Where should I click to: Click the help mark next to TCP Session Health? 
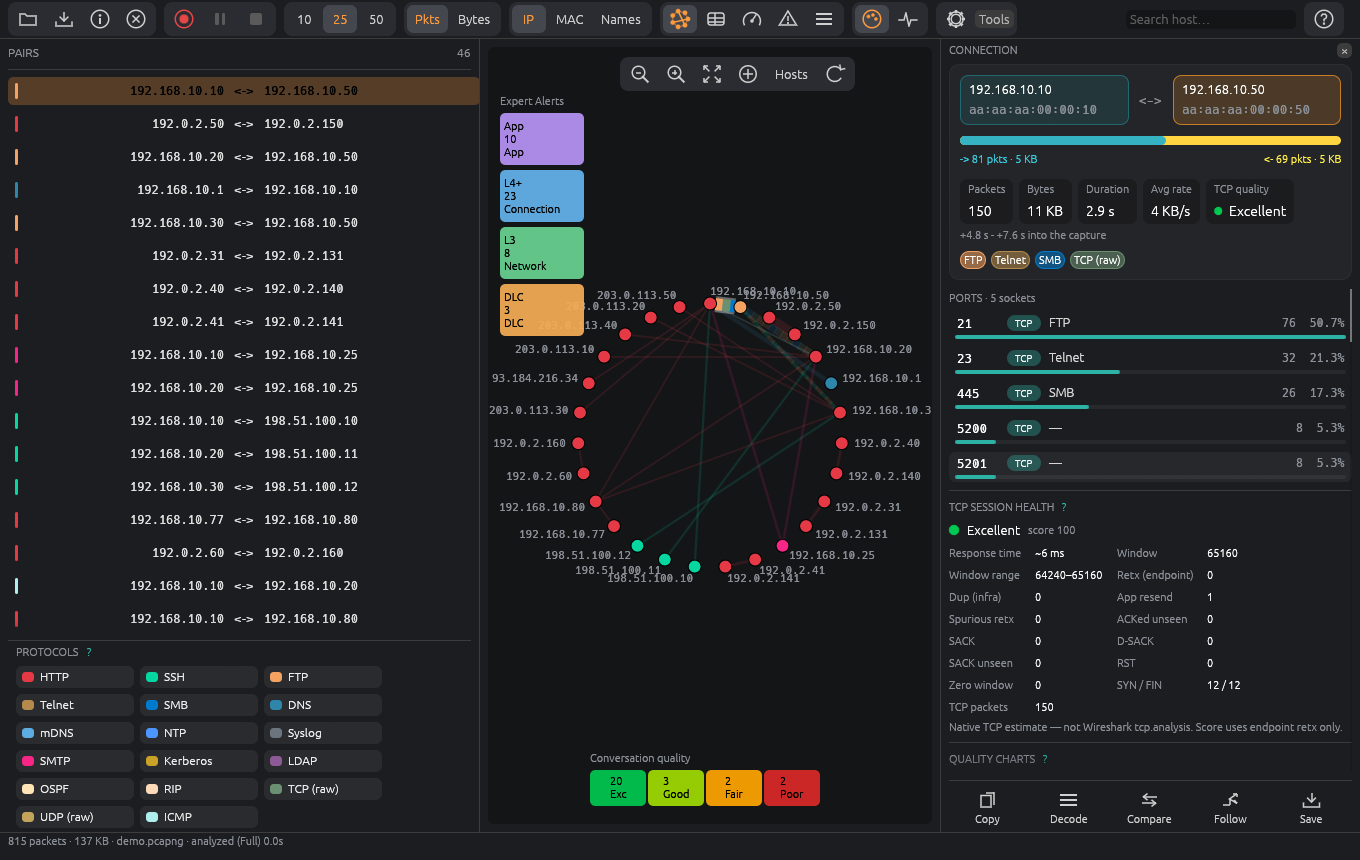click(x=1063, y=508)
